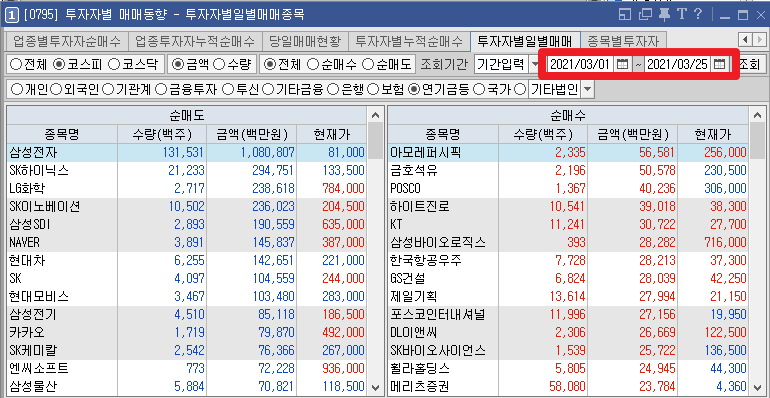Open the end date calendar picker
Viewport: 770px width, 398px height.
(x=719, y=64)
